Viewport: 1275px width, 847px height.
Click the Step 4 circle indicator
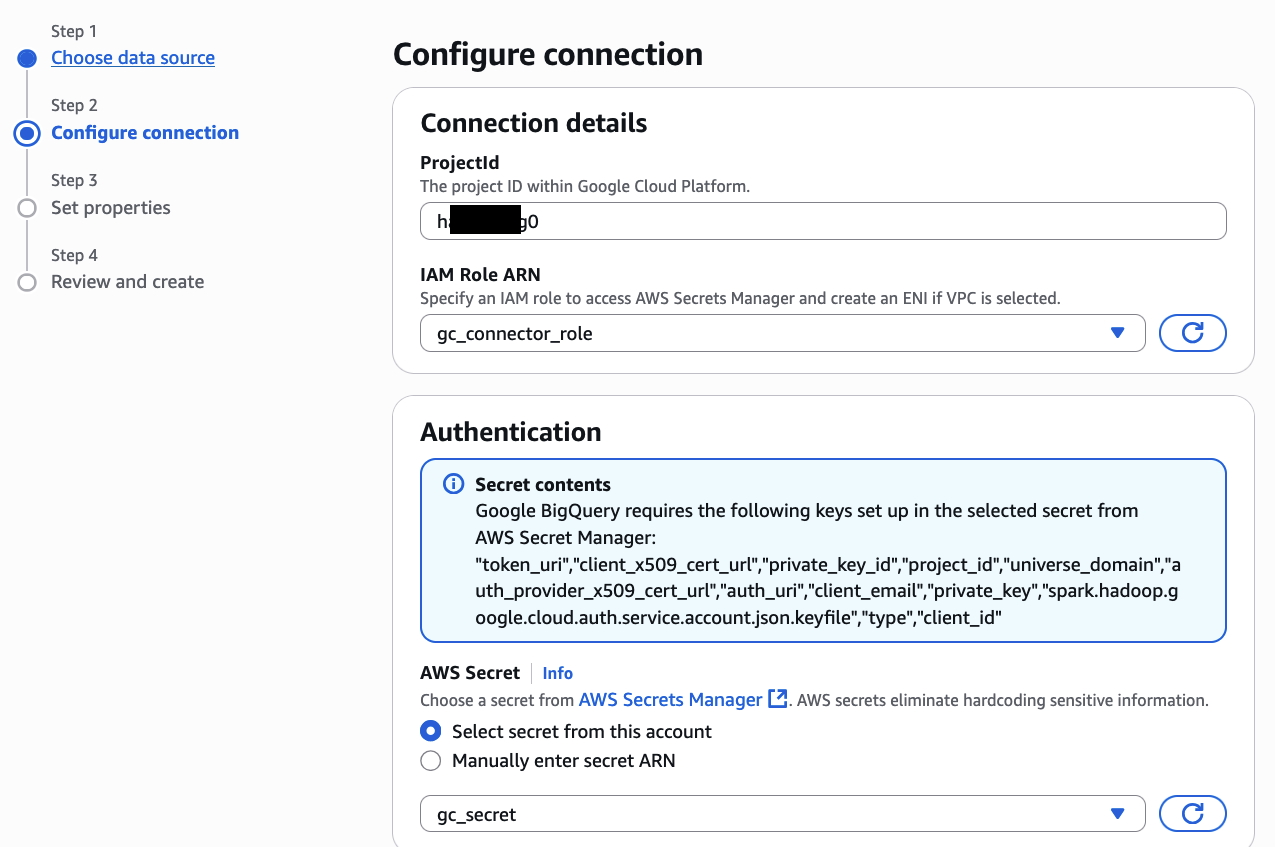pos(27,282)
